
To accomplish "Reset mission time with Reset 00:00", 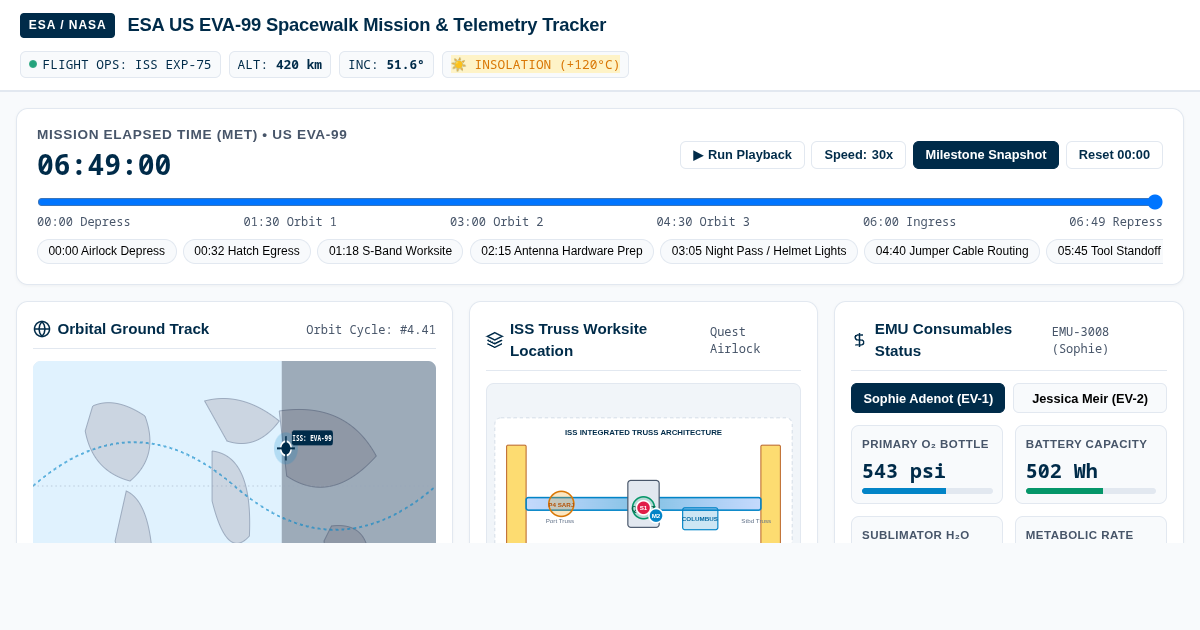I will tap(1114, 155).
